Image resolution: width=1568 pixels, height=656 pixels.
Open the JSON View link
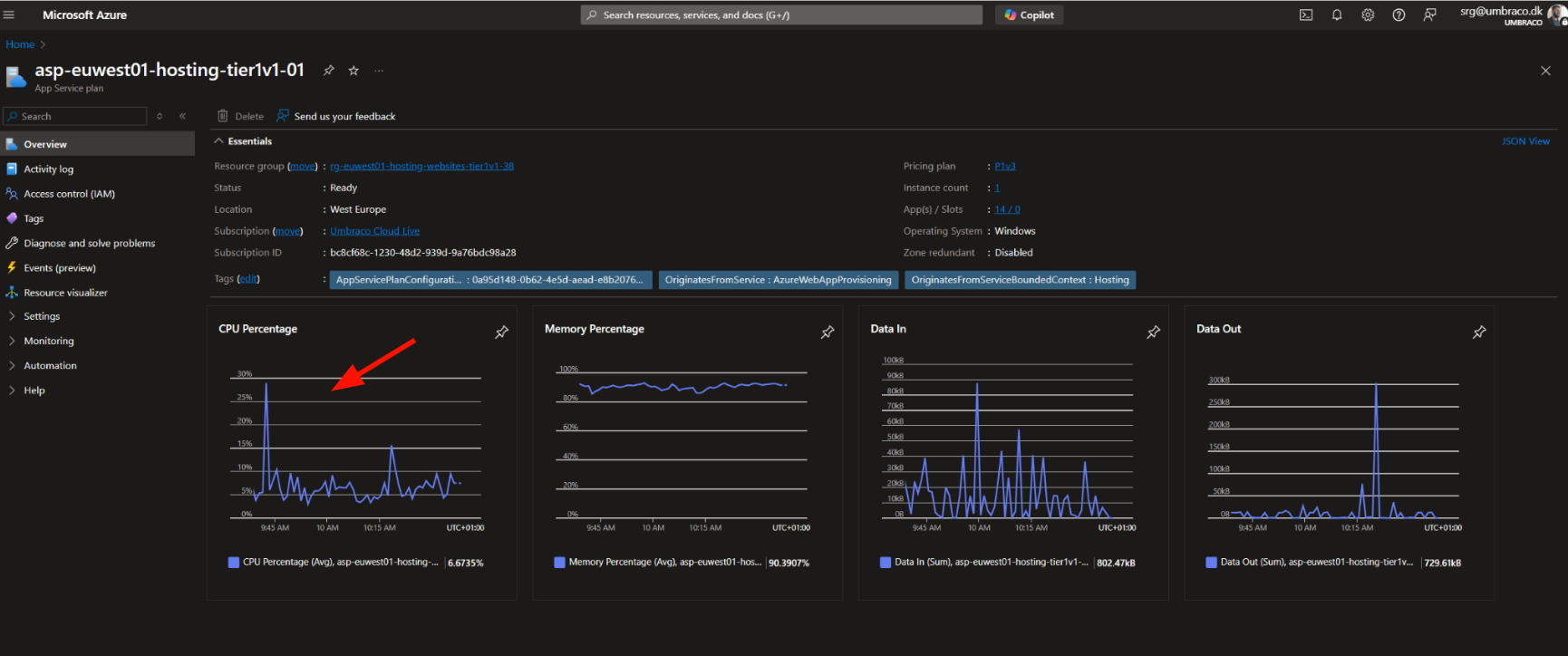pyautogui.click(x=1525, y=141)
